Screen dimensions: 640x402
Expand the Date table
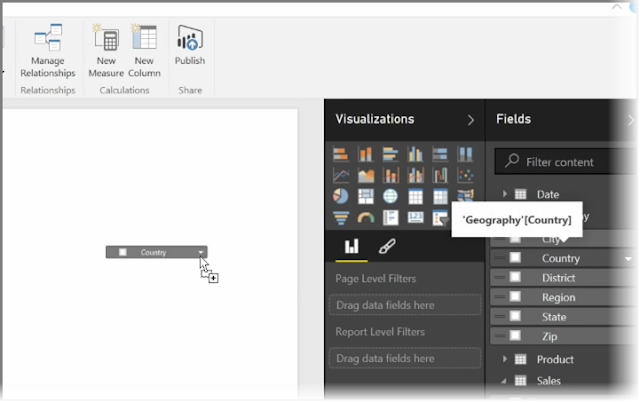point(506,194)
